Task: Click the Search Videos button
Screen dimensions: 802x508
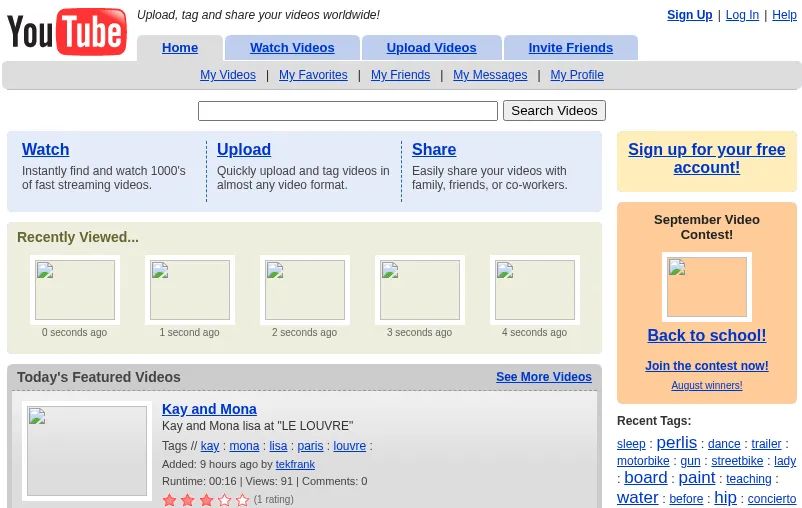Action: 554,111
